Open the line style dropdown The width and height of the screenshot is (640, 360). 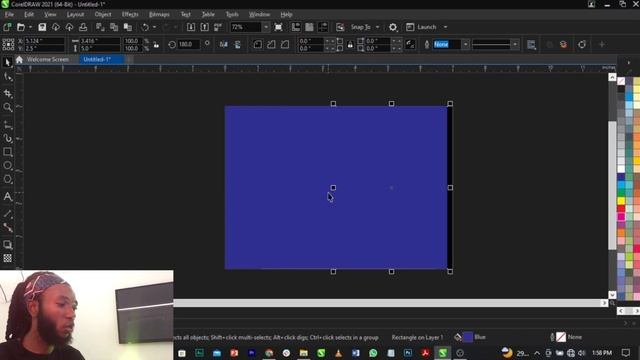pyautogui.click(x=515, y=44)
